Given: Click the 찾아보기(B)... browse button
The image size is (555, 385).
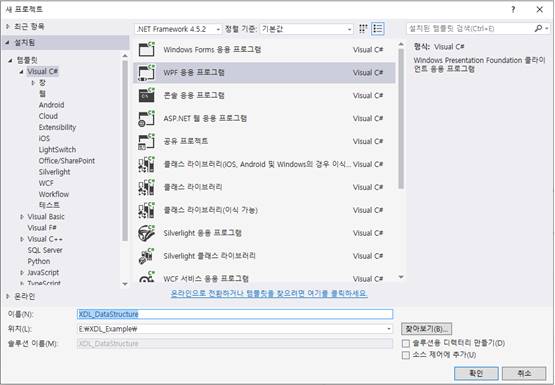Looking at the screenshot, I should pyautogui.click(x=427, y=329).
